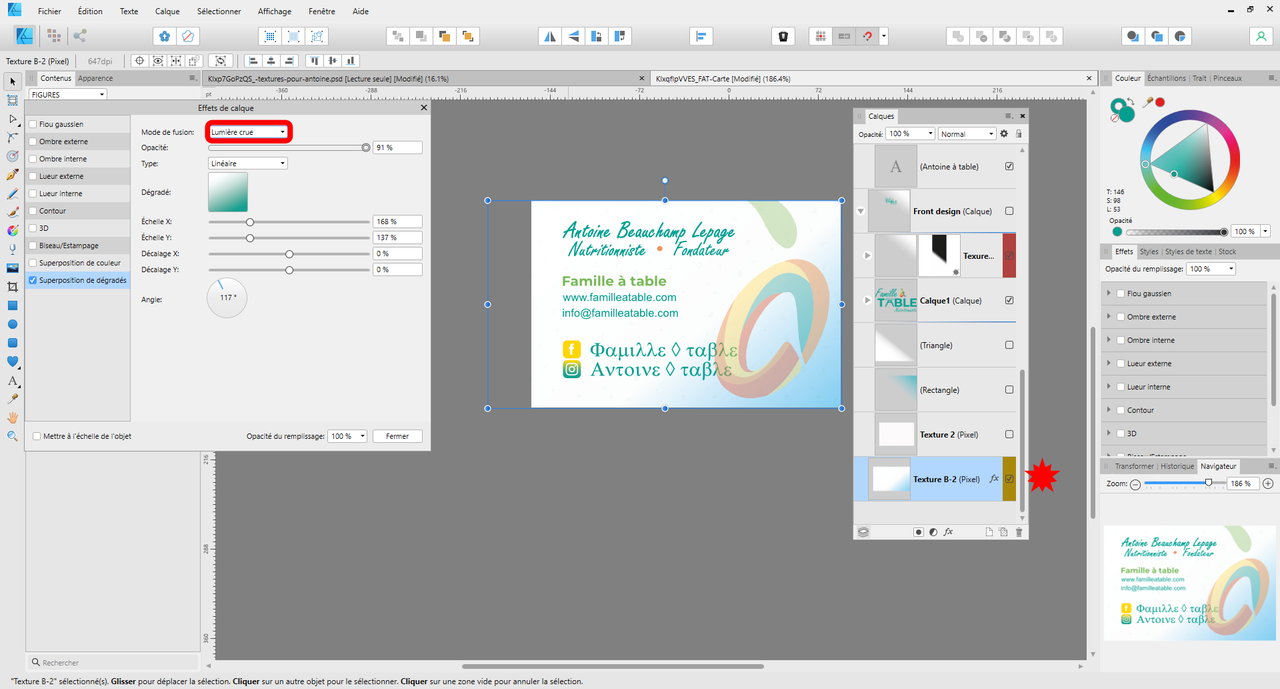Image resolution: width=1280 pixels, height=689 pixels.
Task: Select the Transparency glass tool
Action: click(x=13, y=249)
